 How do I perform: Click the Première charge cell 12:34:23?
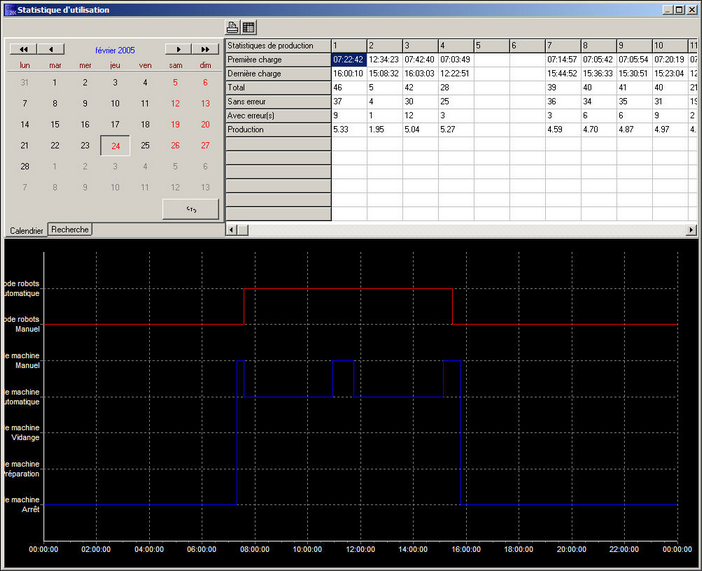(x=385, y=60)
